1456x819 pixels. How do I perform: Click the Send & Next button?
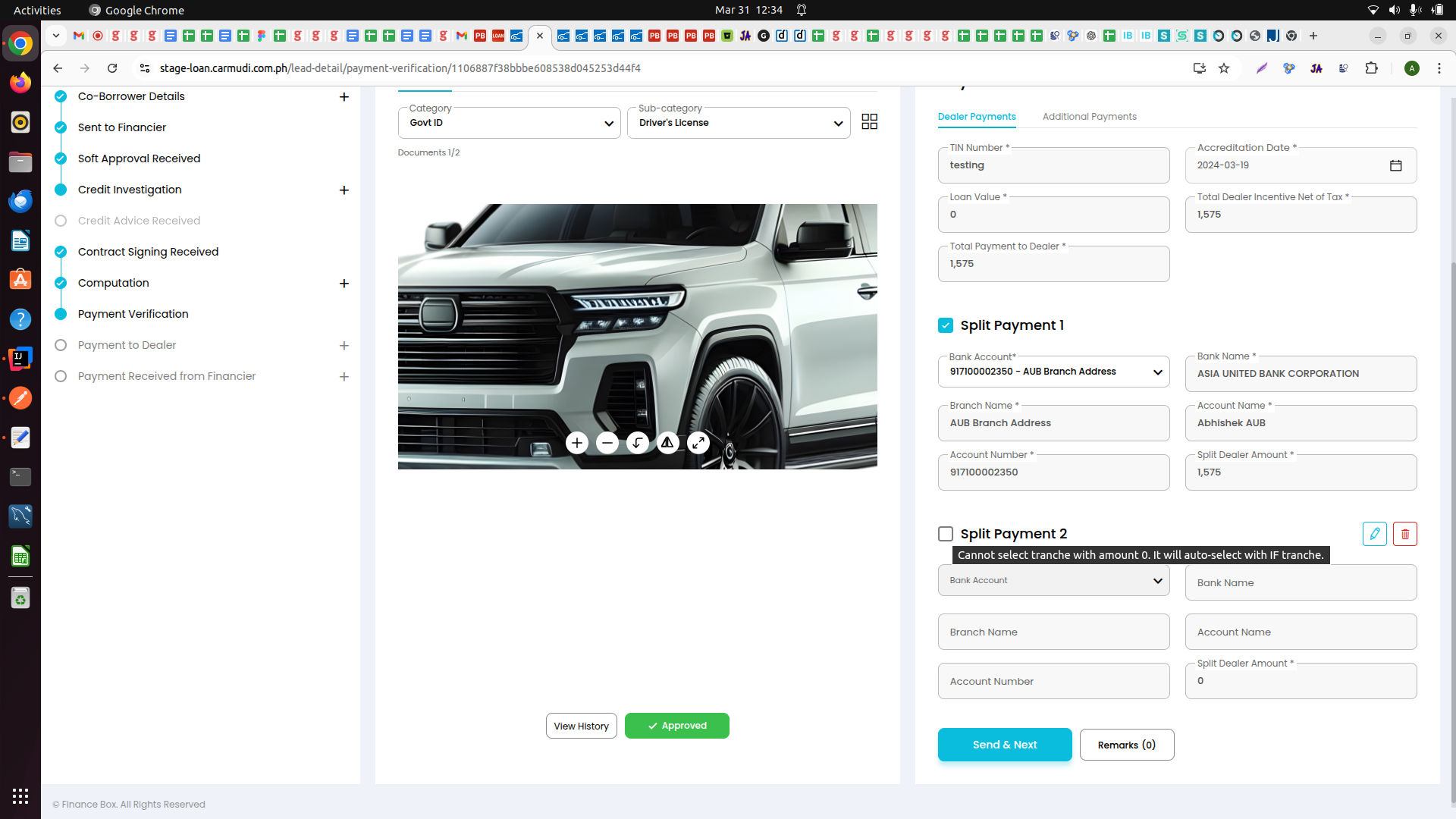coord(1004,745)
